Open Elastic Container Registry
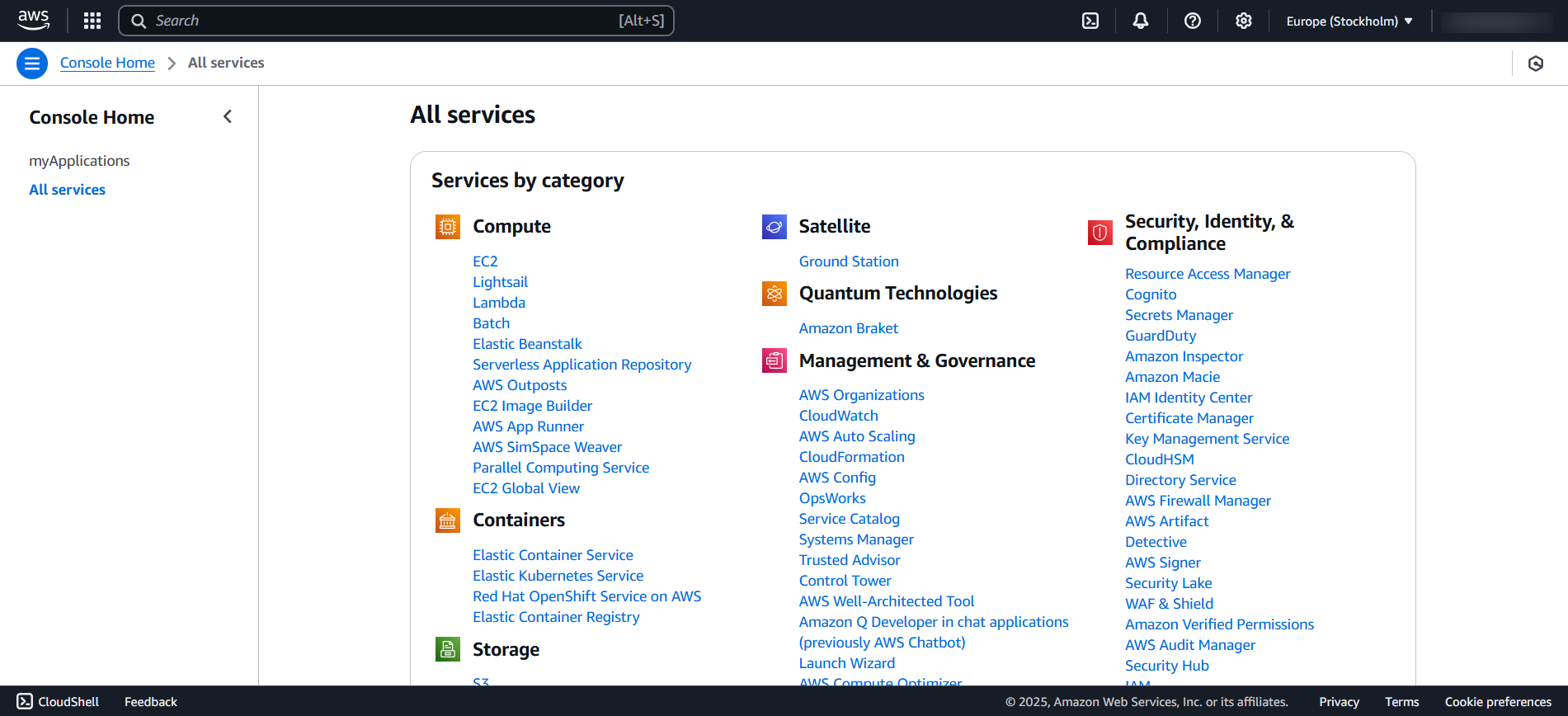The width and height of the screenshot is (1568, 716). 556,617
